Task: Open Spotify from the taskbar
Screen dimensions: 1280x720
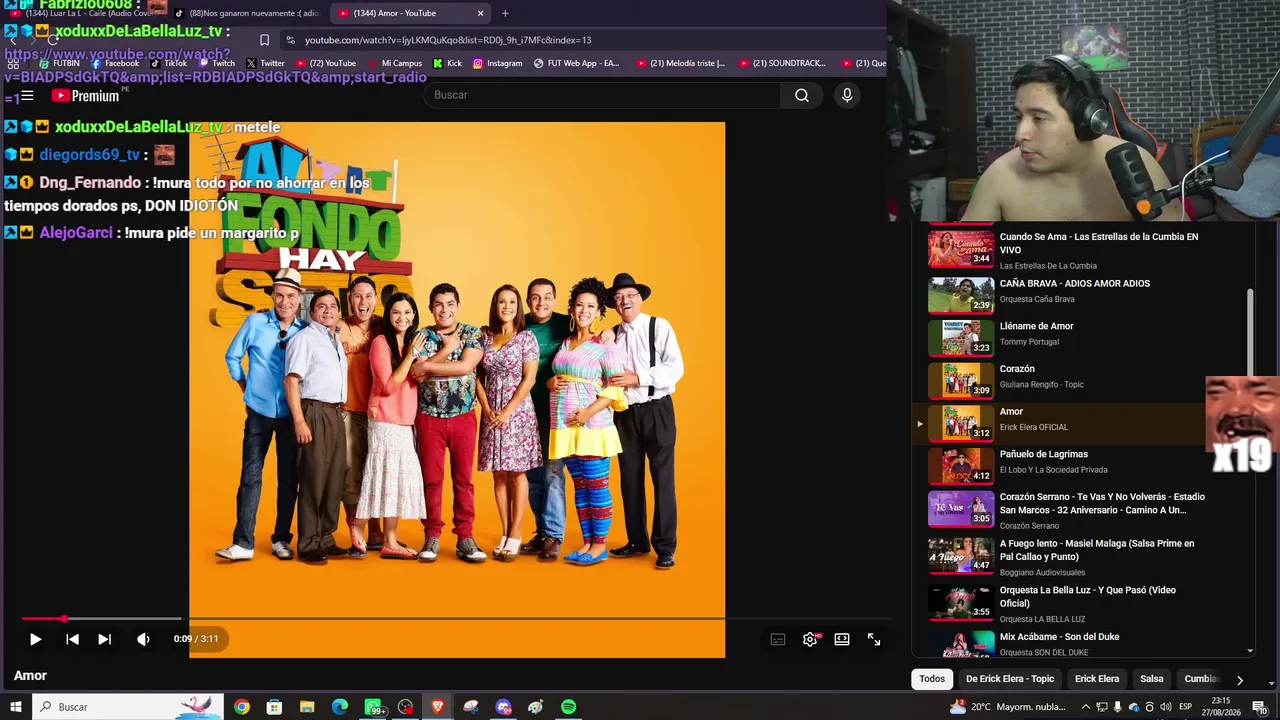Action: pyautogui.click(x=568, y=707)
